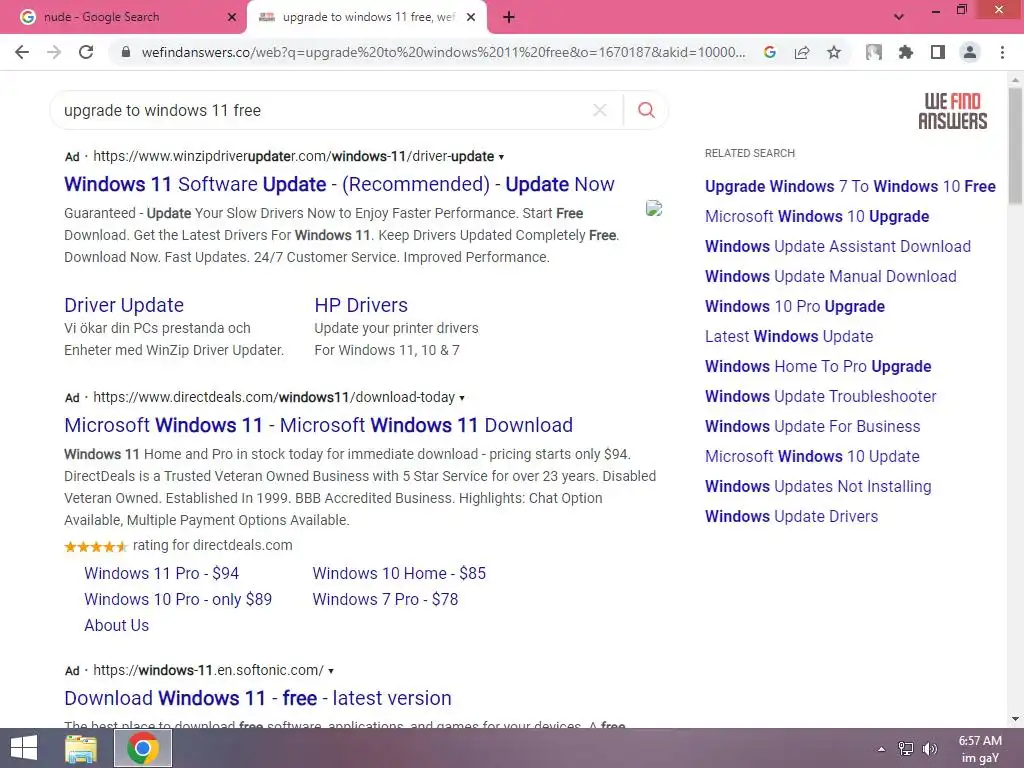Select 'Windows Update Troubleshooter' related search
Viewport: 1024px width, 768px height.
(x=821, y=396)
